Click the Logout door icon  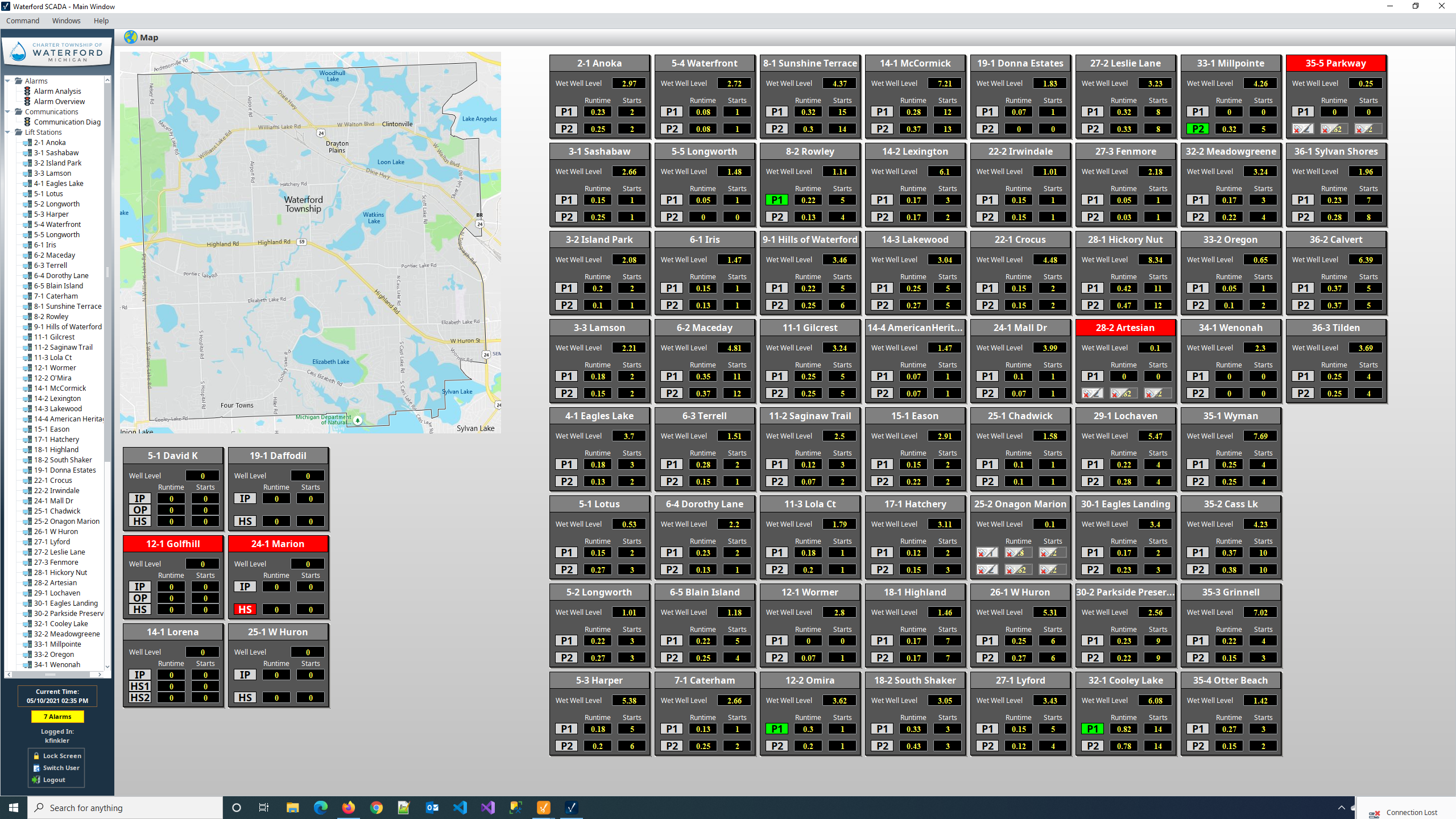36,780
